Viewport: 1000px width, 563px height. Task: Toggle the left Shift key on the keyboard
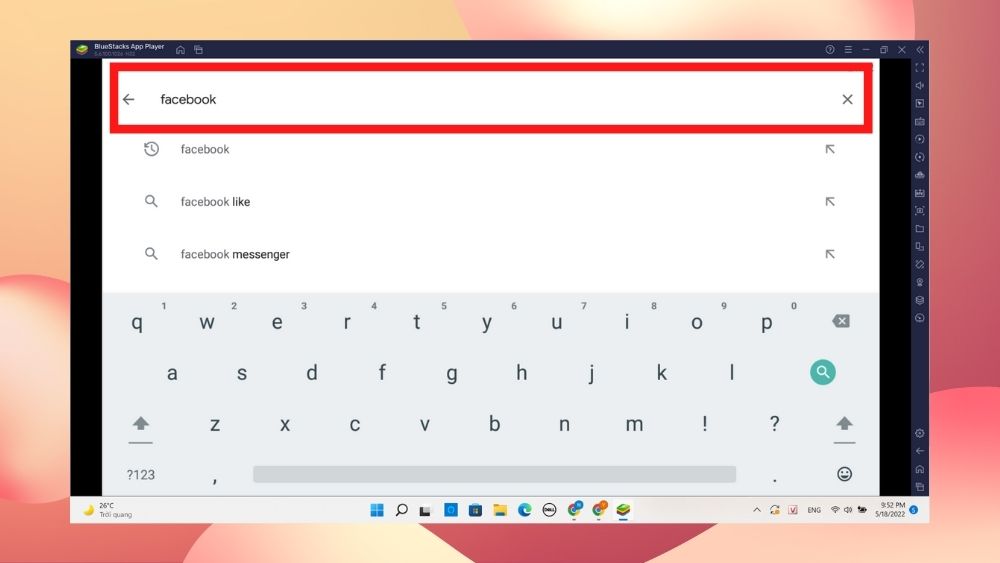[x=141, y=424]
